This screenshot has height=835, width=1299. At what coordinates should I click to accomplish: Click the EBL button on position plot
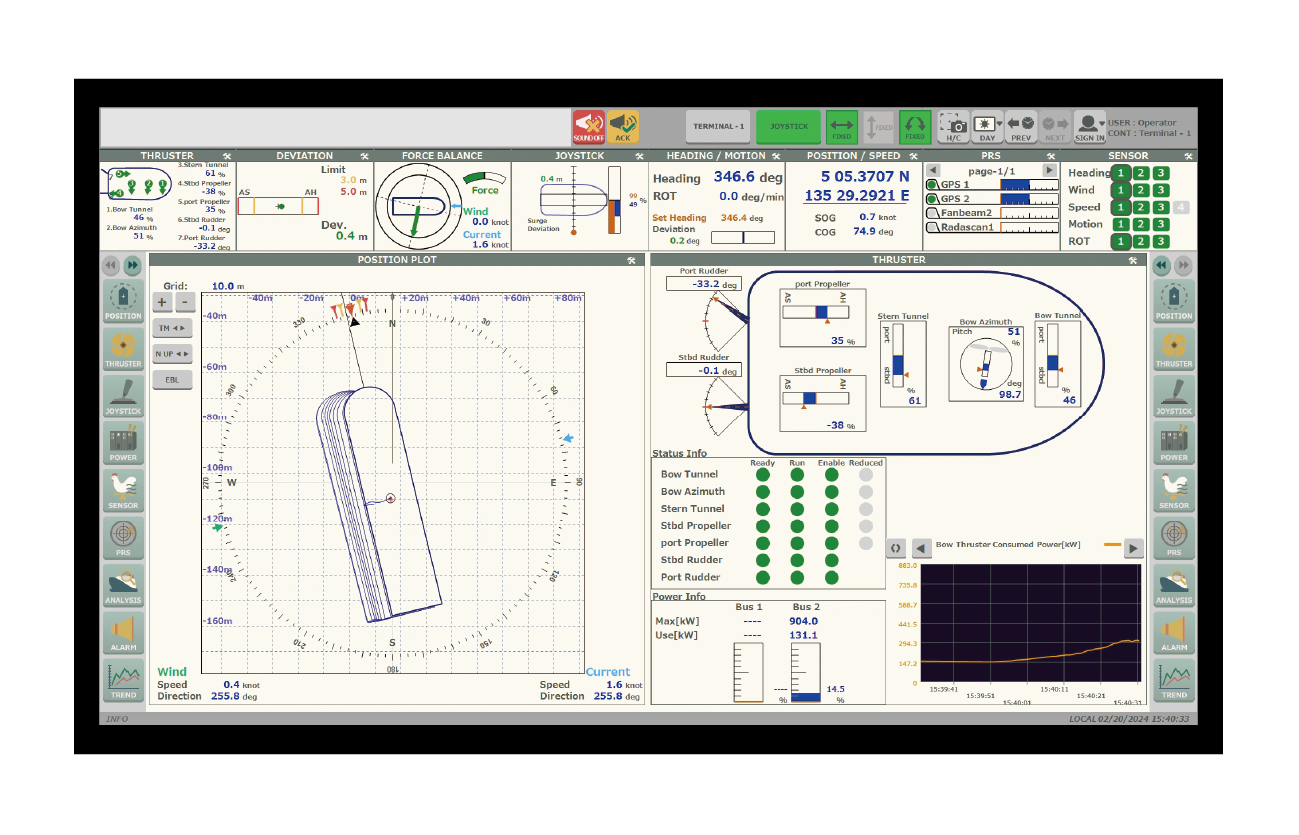172,380
